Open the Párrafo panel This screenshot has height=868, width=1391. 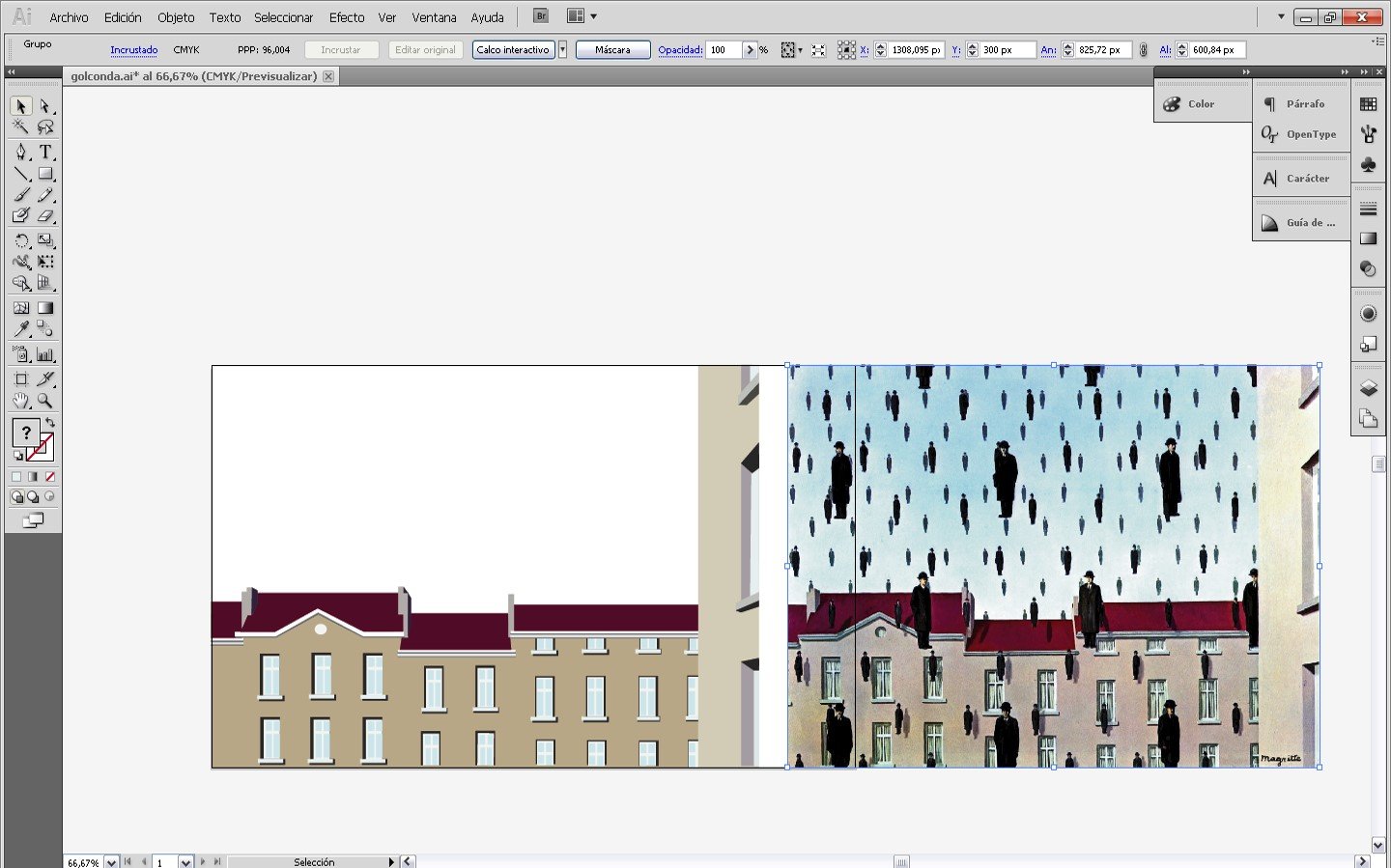tap(1301, 104)
